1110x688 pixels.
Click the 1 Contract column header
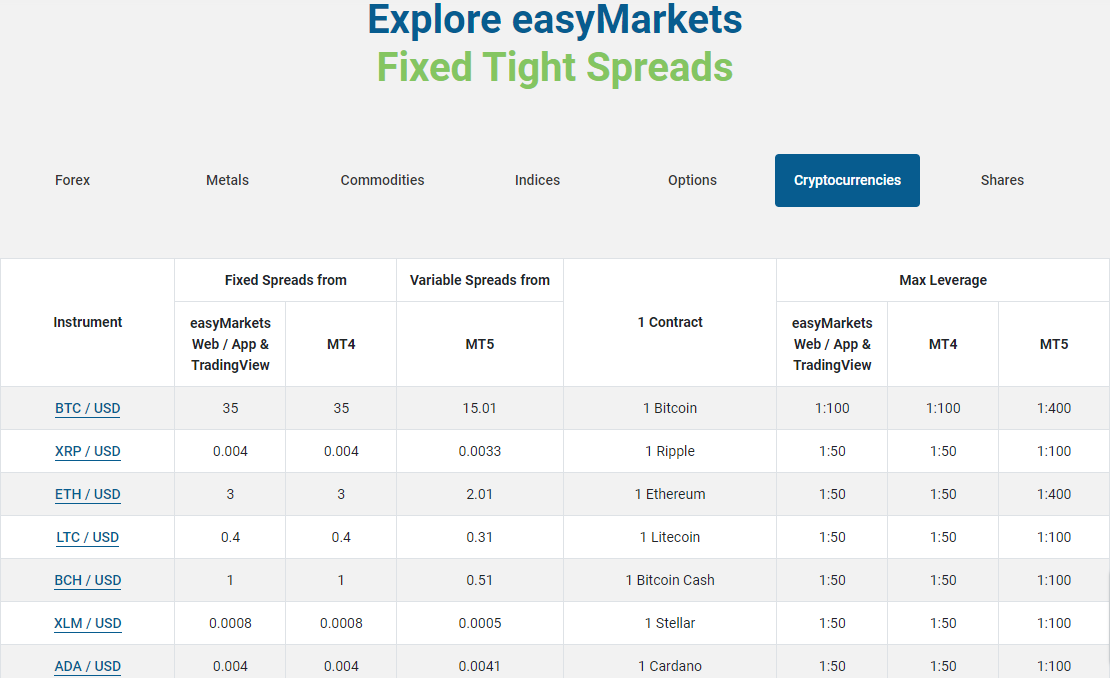(670, 322)
